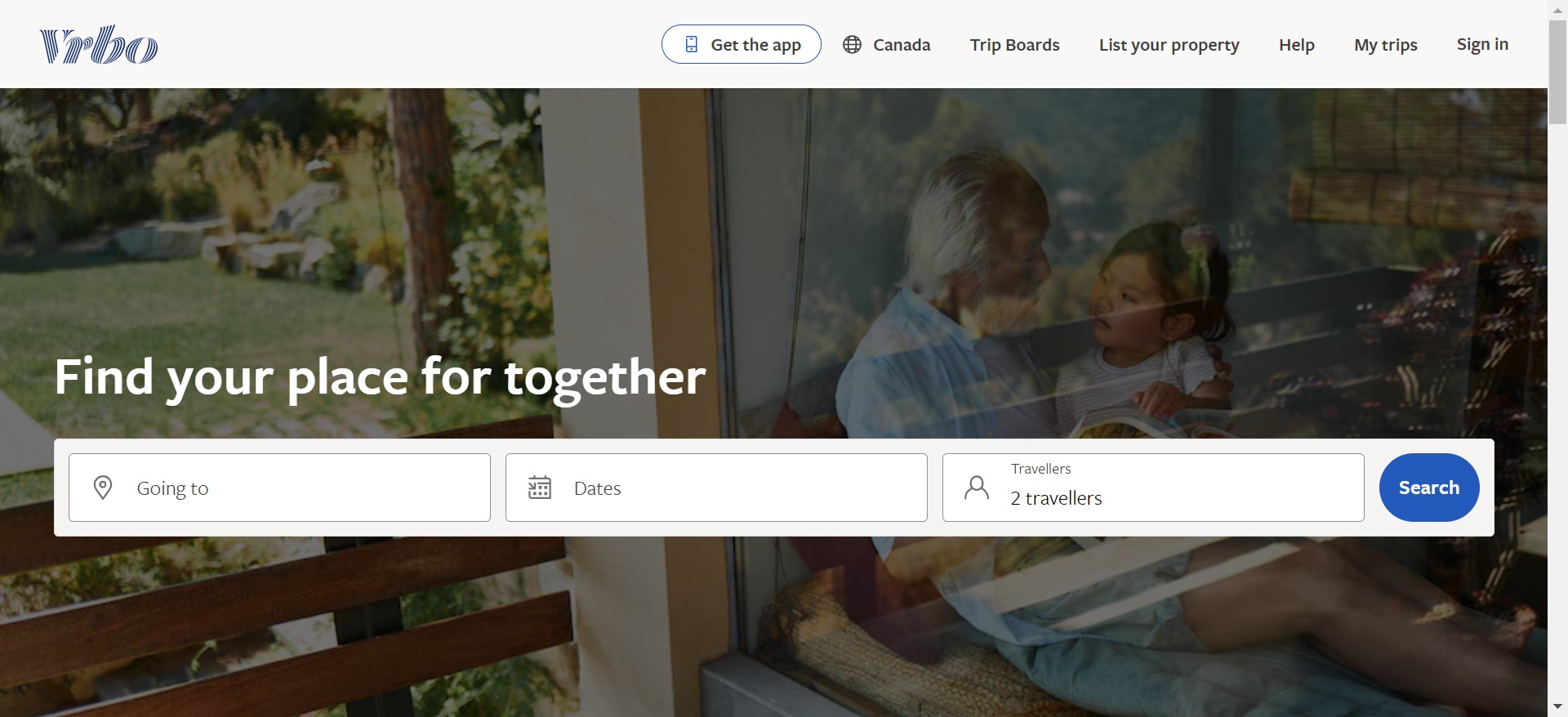
Task: Open the List your property link
Action: pyautogui.click(x=1169, y=45)
